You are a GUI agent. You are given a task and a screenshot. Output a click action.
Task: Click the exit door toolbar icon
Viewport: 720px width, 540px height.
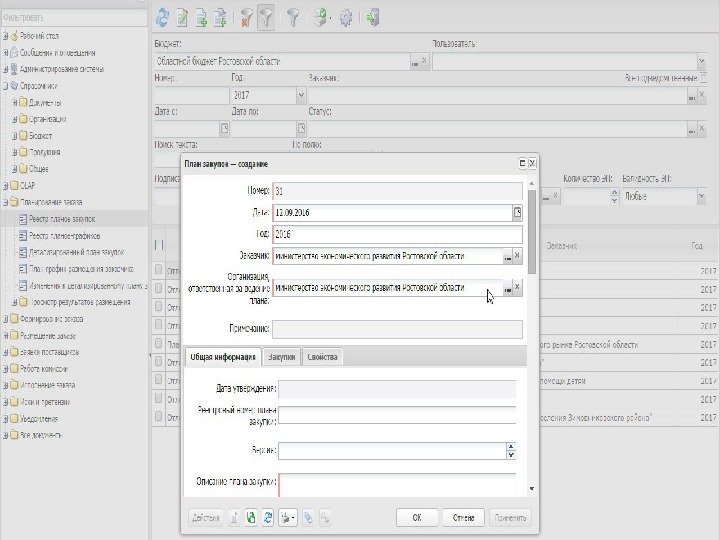click(372, 17)
